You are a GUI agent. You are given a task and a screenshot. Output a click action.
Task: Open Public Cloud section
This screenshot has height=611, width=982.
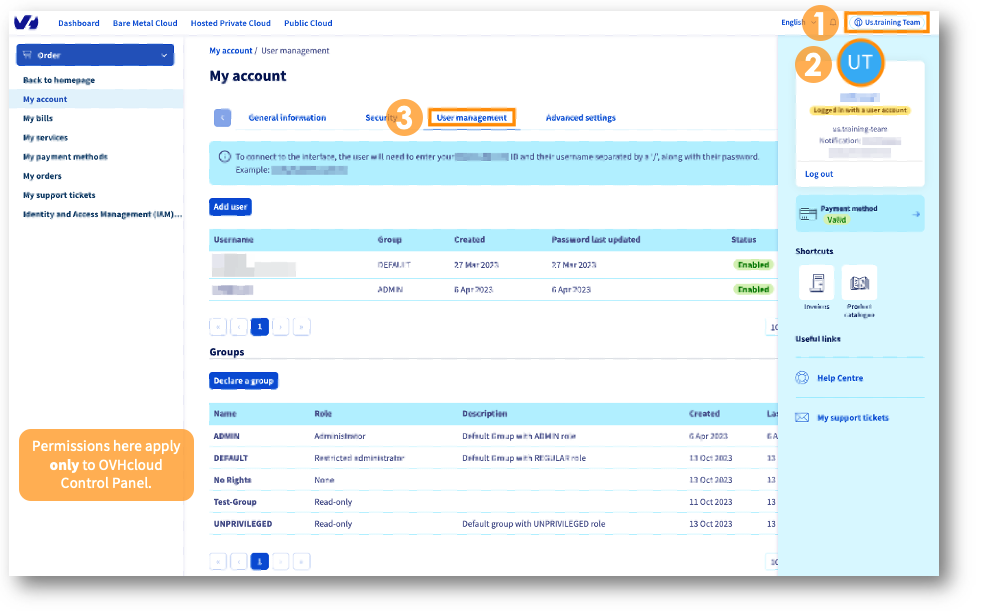(x=308, y=23)
